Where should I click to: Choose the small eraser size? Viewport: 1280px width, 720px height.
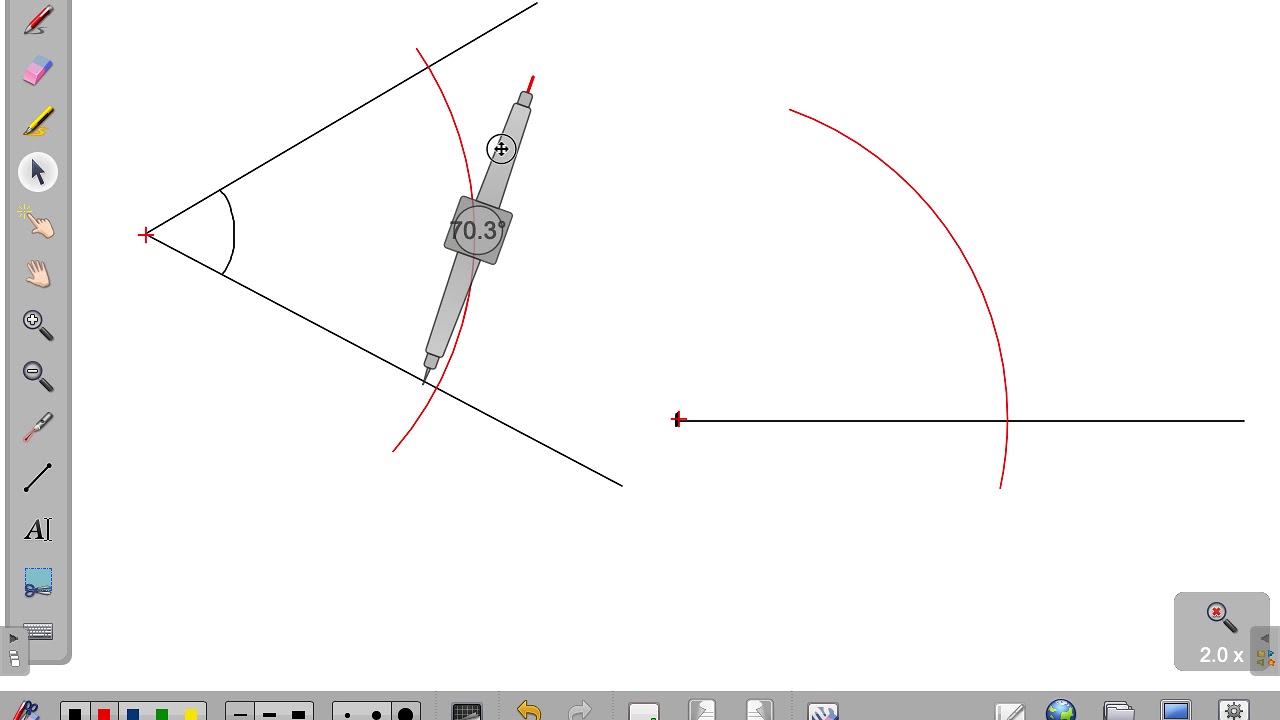pyautogui.click(x=347, y=713)
